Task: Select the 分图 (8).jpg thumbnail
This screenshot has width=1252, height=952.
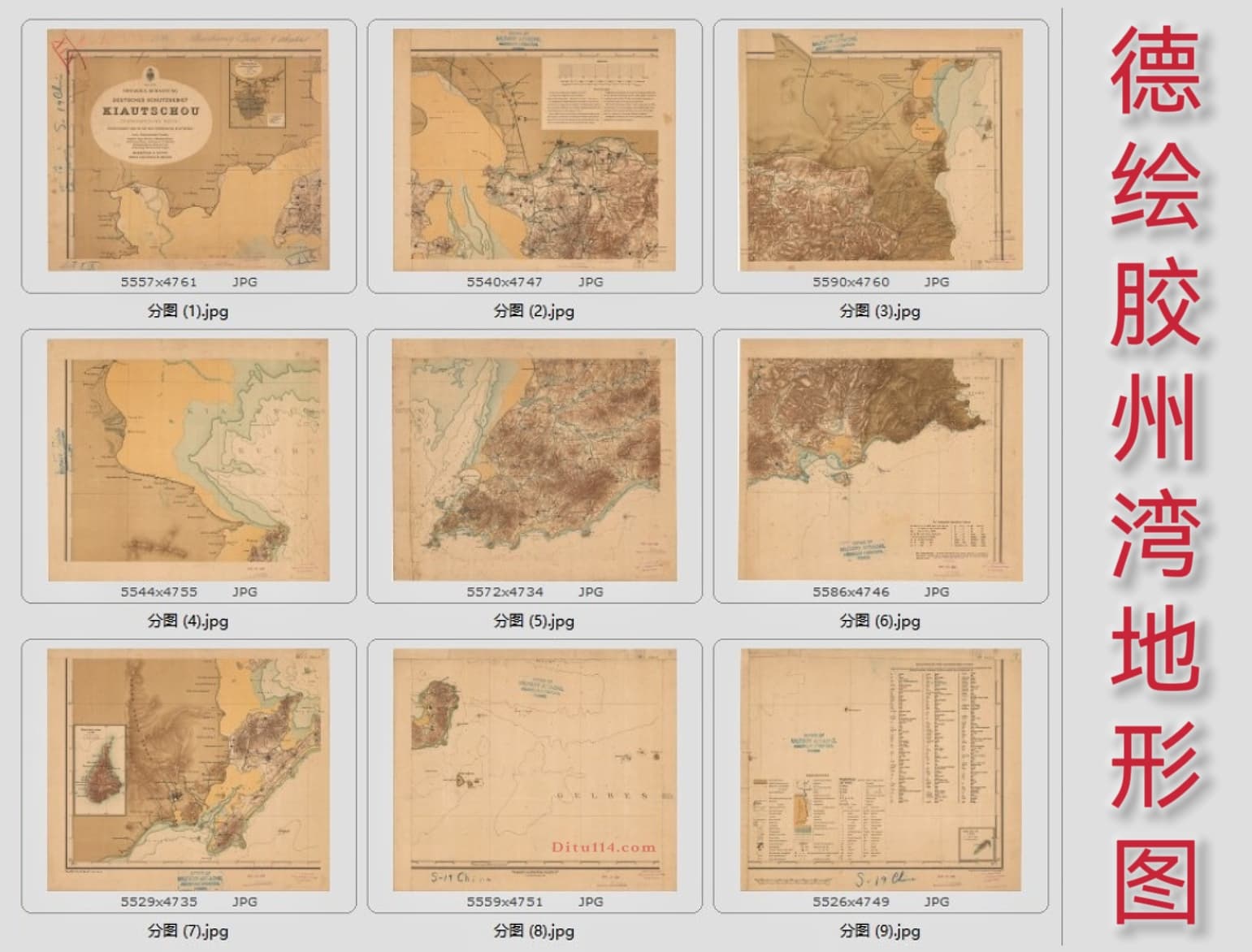Action: click(534, 769)
